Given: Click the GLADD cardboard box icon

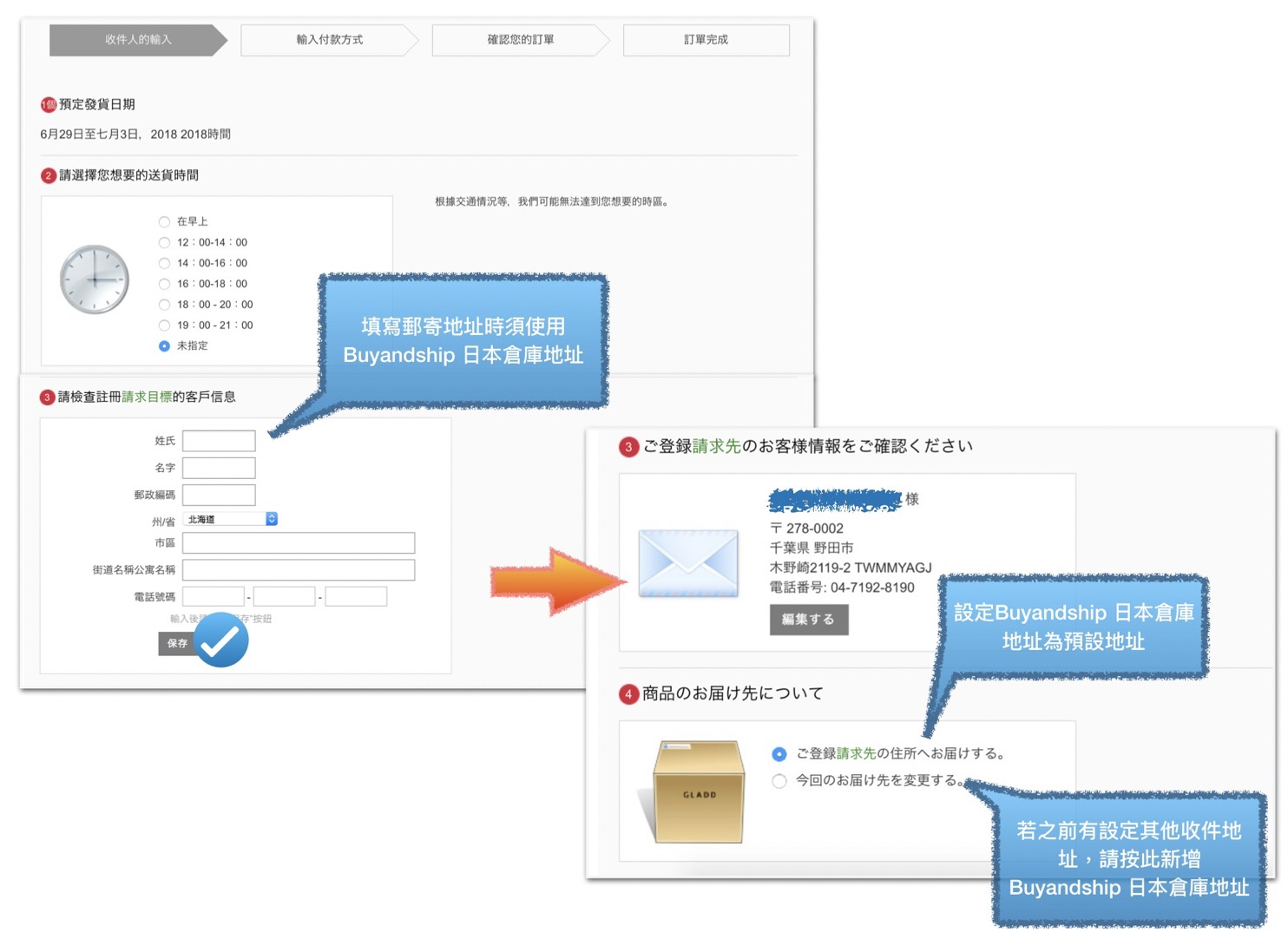Looking at the screenshot, I should (x=698, y=791).
